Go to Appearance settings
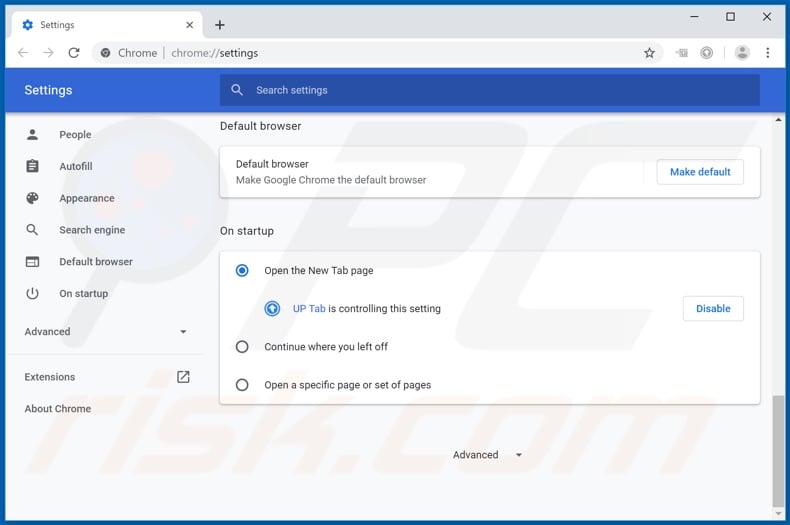The image size is (790, 525). (87, 198)
